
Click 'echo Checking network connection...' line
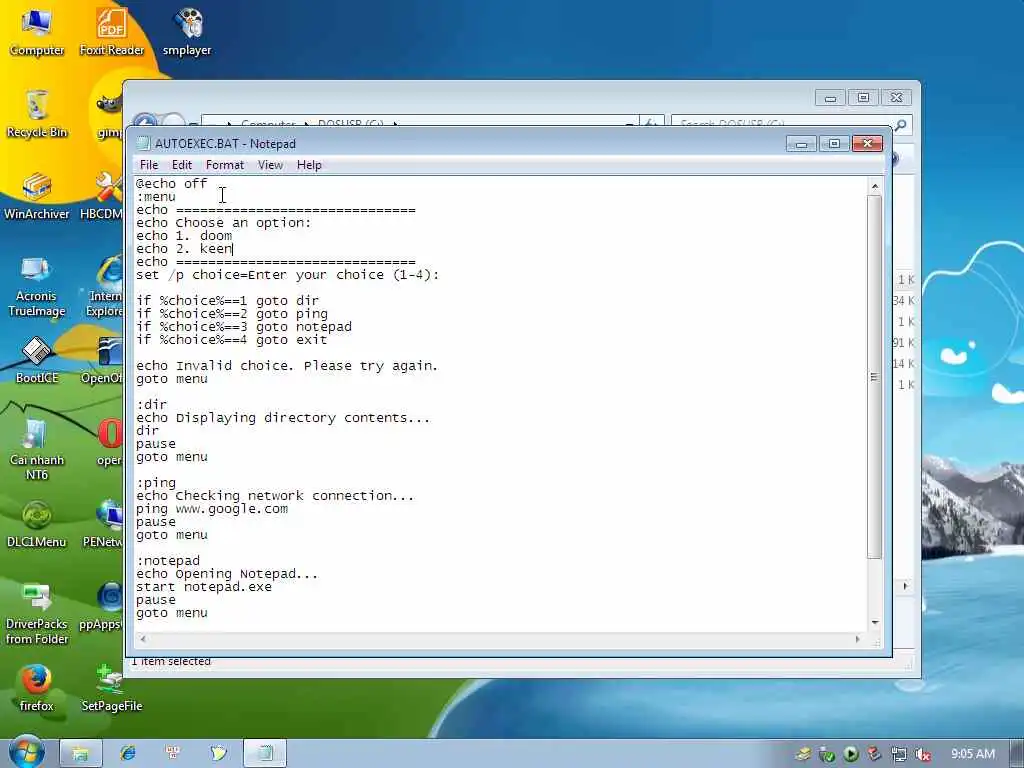[275, 496]
